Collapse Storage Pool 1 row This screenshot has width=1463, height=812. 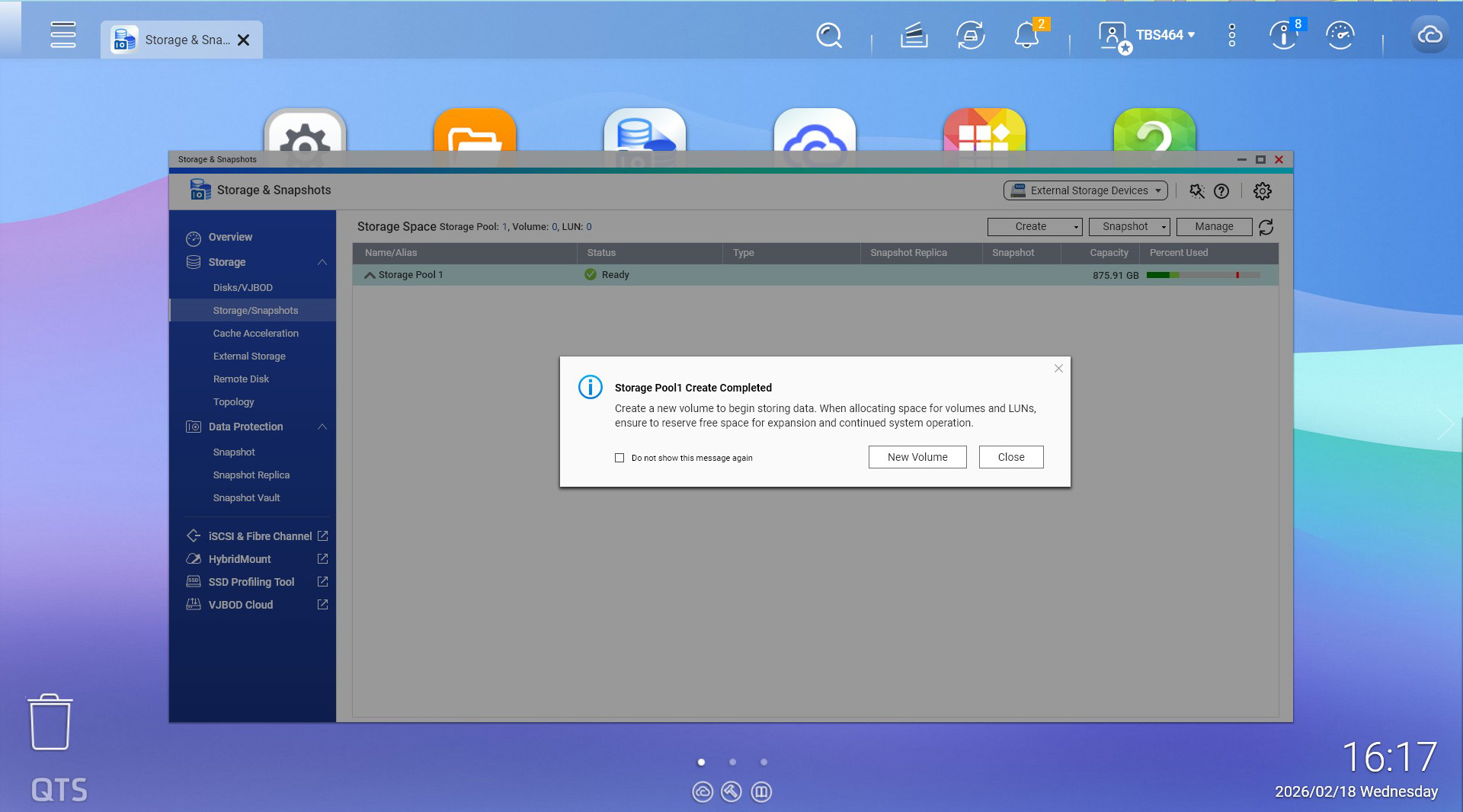coord(370,275)
